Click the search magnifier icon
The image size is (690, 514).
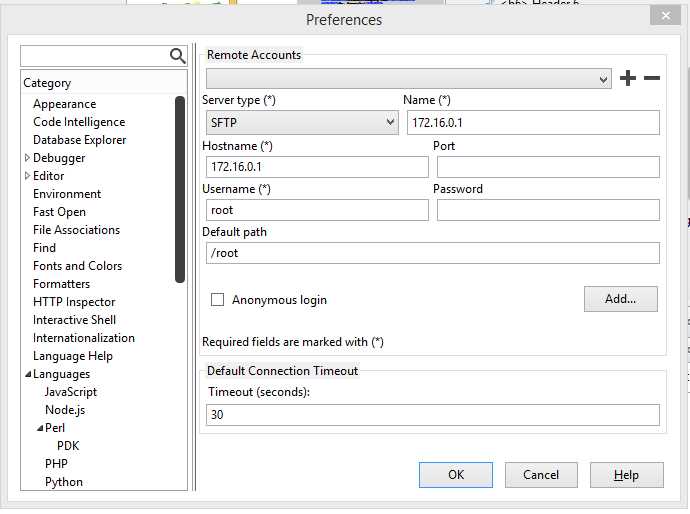[x=177, y=56]
